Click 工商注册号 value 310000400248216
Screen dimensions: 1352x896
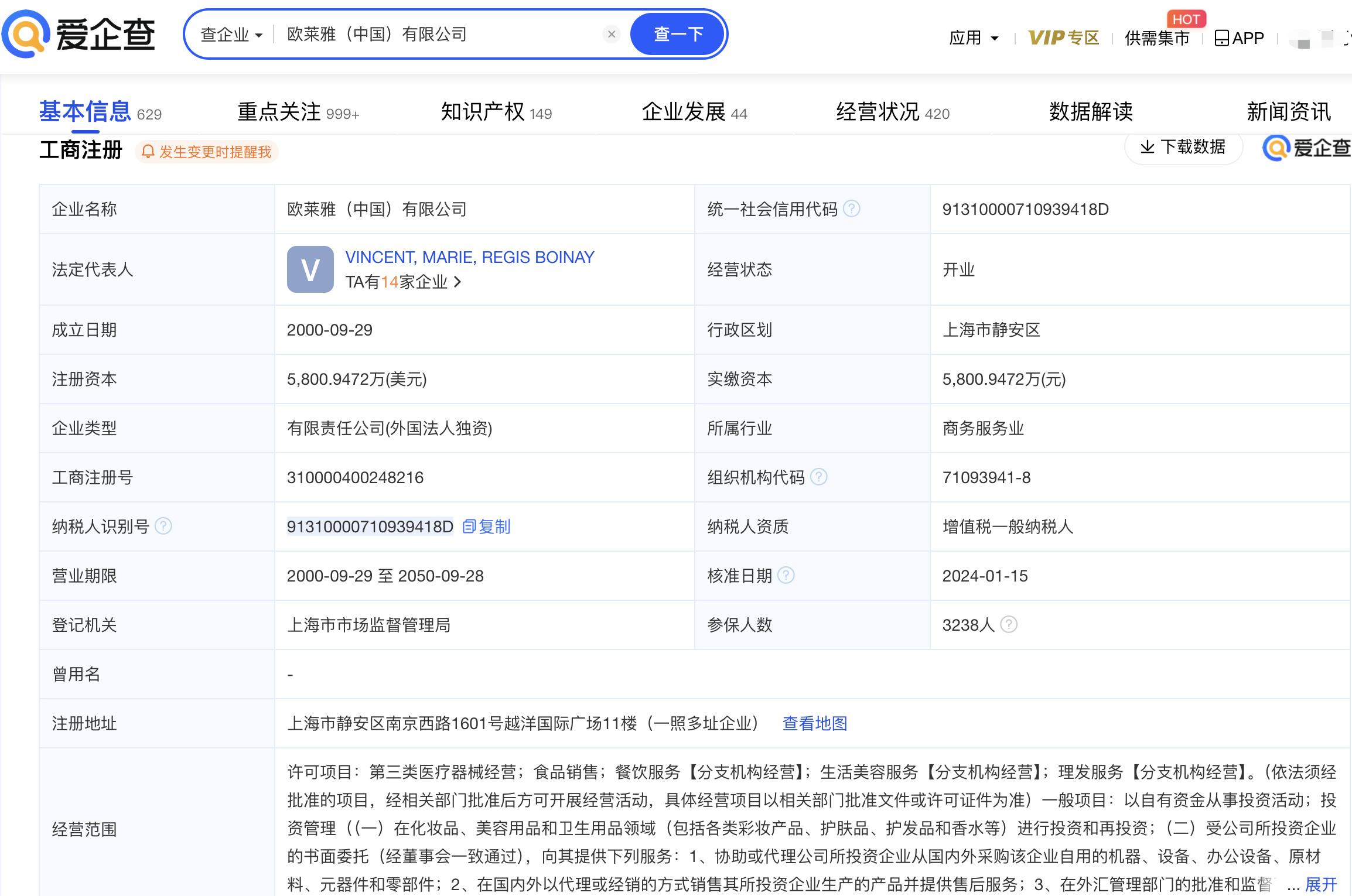pos(355,477)
